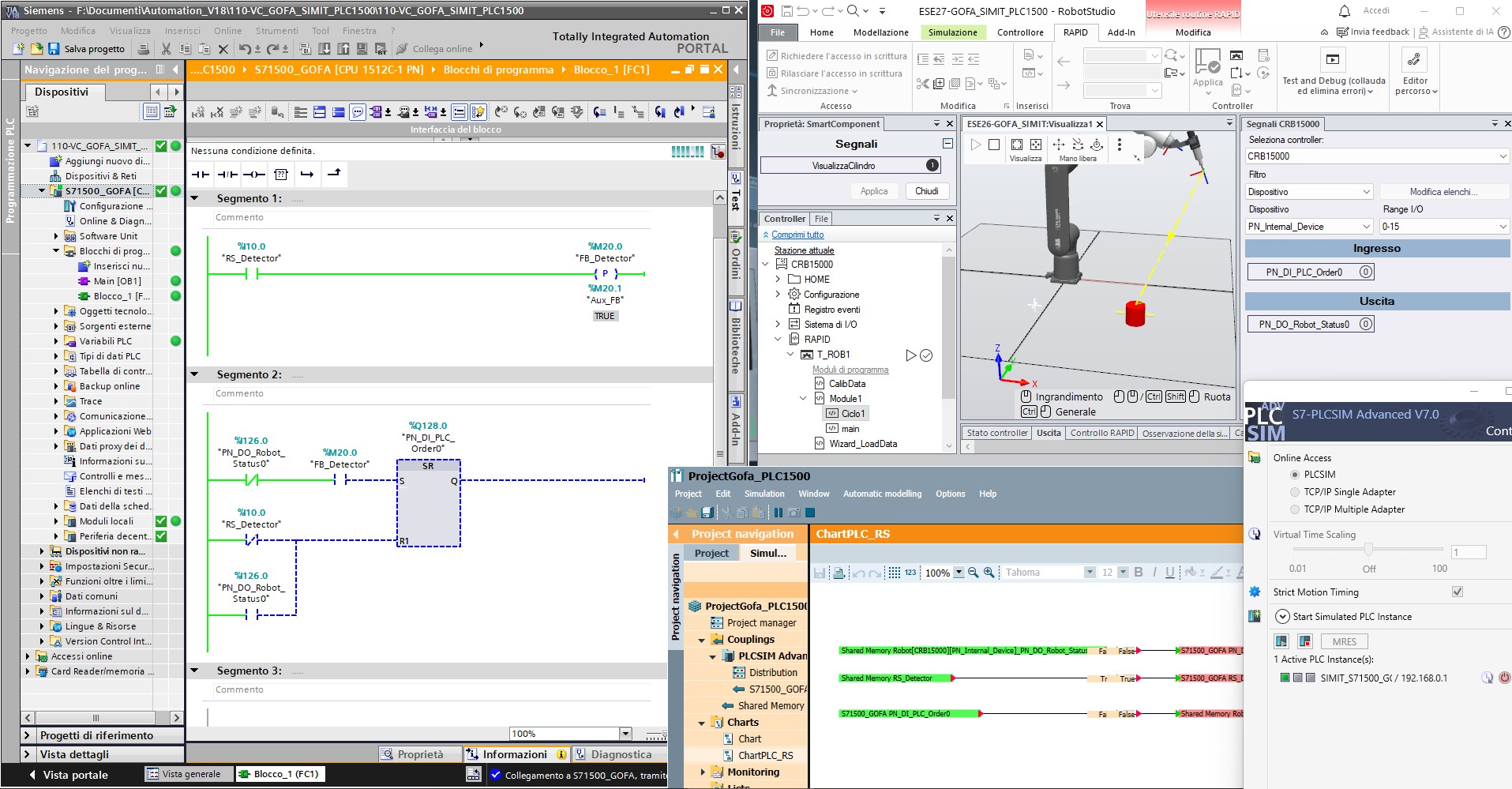Screen dimensions: 1512x789
Task: Insert a coil from the ladder instruction bar
Action: (254, 174)
